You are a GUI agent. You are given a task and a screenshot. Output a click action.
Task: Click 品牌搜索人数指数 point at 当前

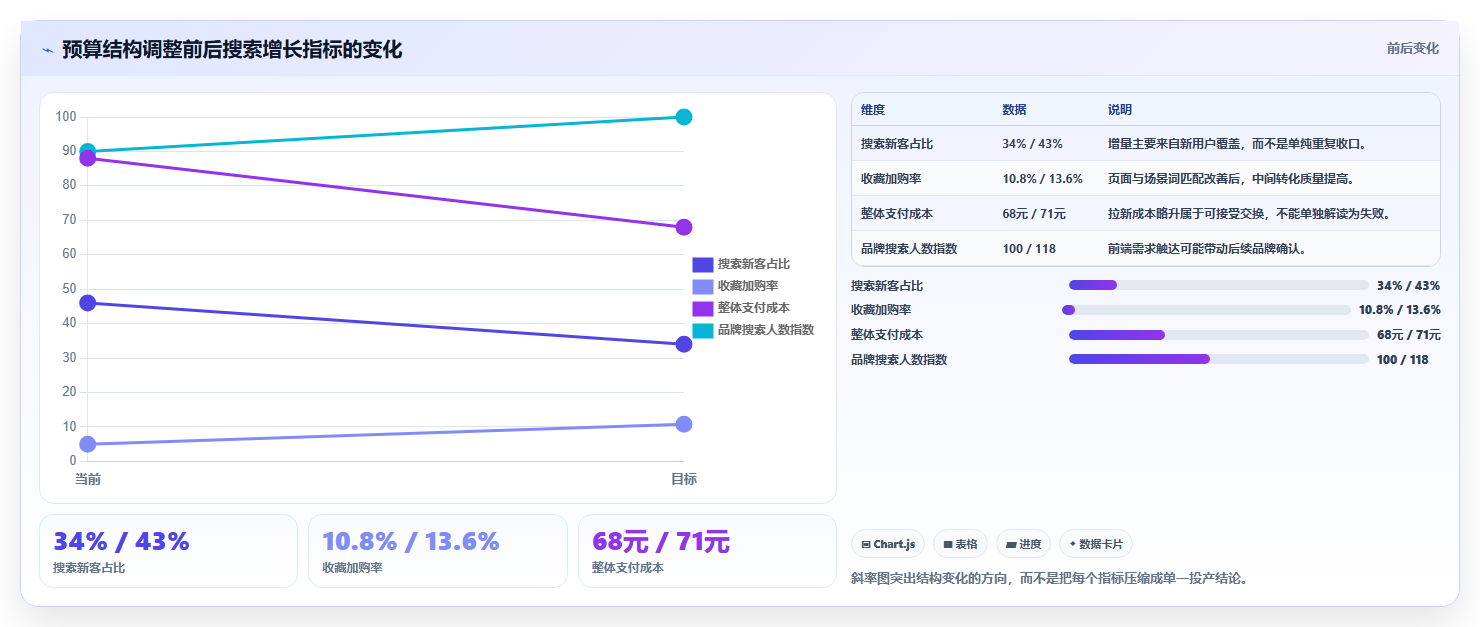click(88, 150)
